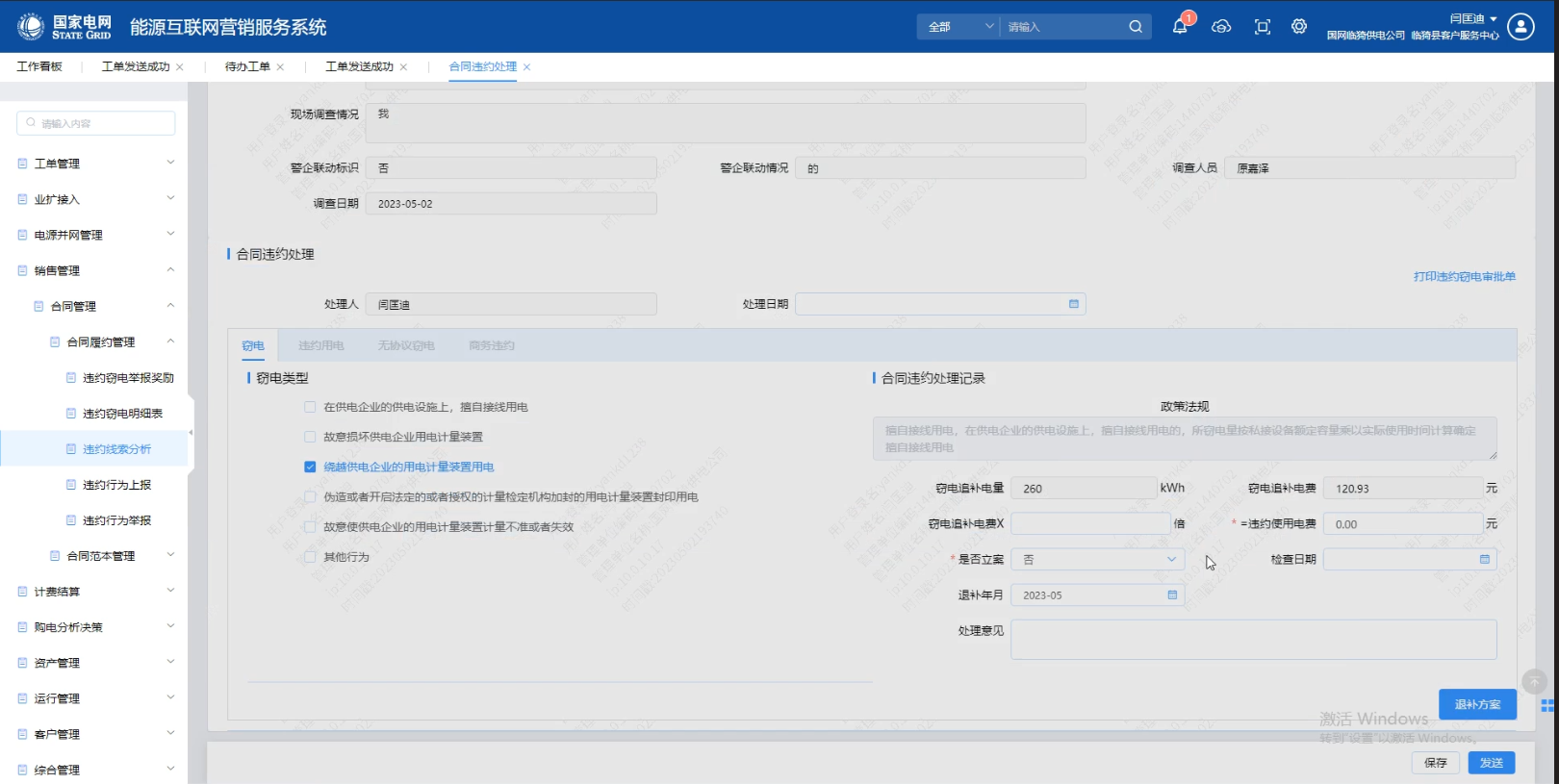The image size is (1559, 784).
Task: Uncheck 绕越供电企业的用电计量装置用电 checkbox
Action: 310,467
